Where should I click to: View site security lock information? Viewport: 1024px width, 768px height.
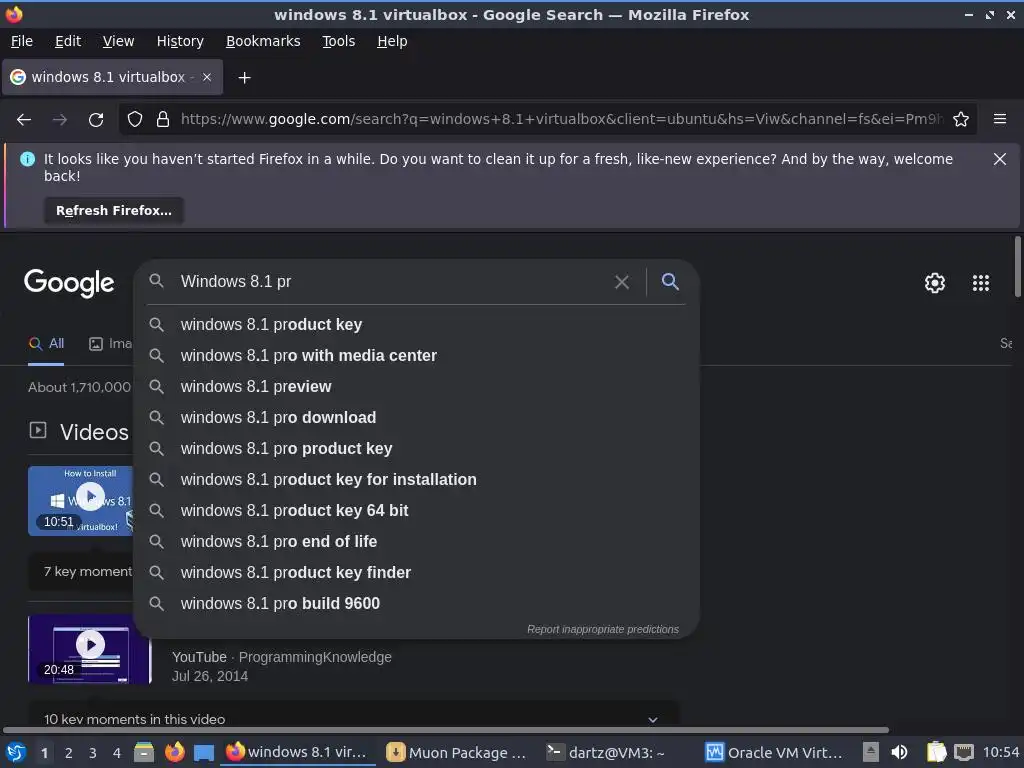pos(163,120)
